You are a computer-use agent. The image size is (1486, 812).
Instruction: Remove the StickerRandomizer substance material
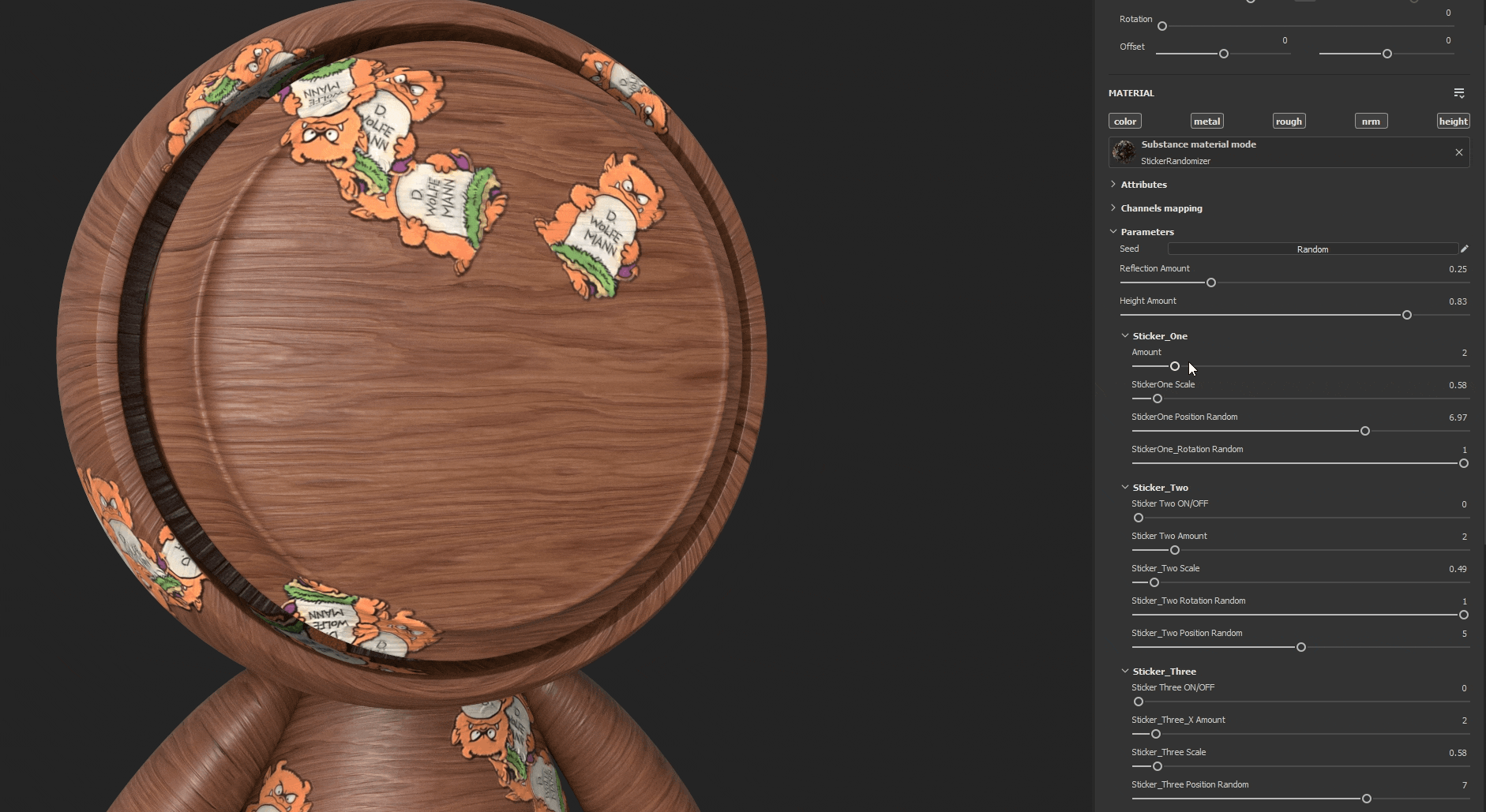pyautogui.click(x=1459, y=152)
